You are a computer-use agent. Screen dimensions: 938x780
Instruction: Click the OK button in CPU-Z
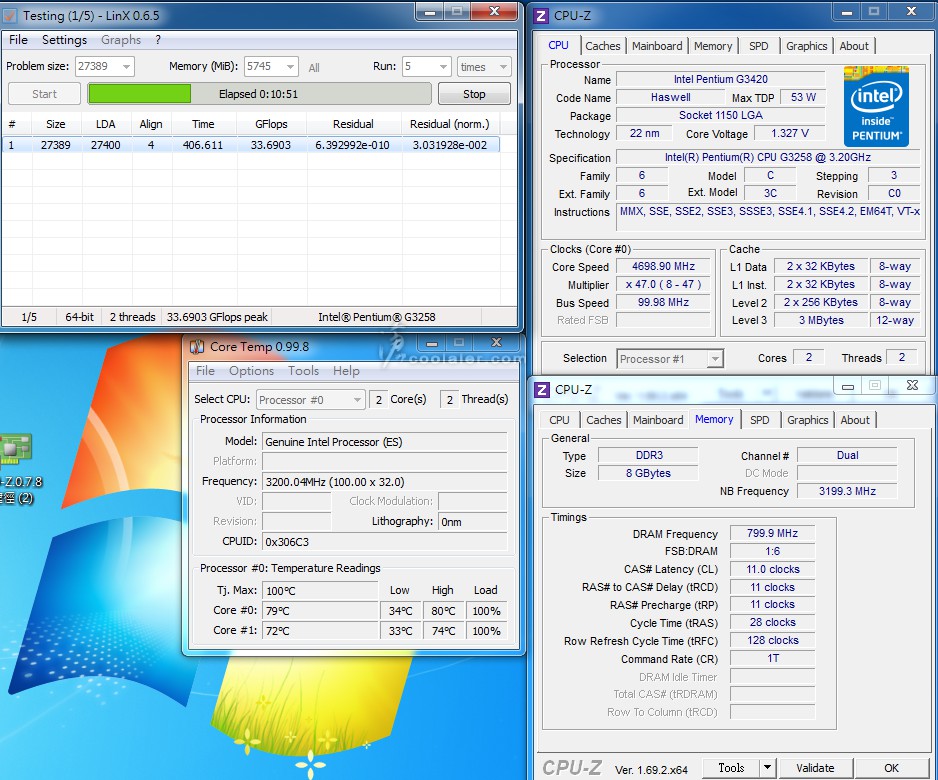891,767
